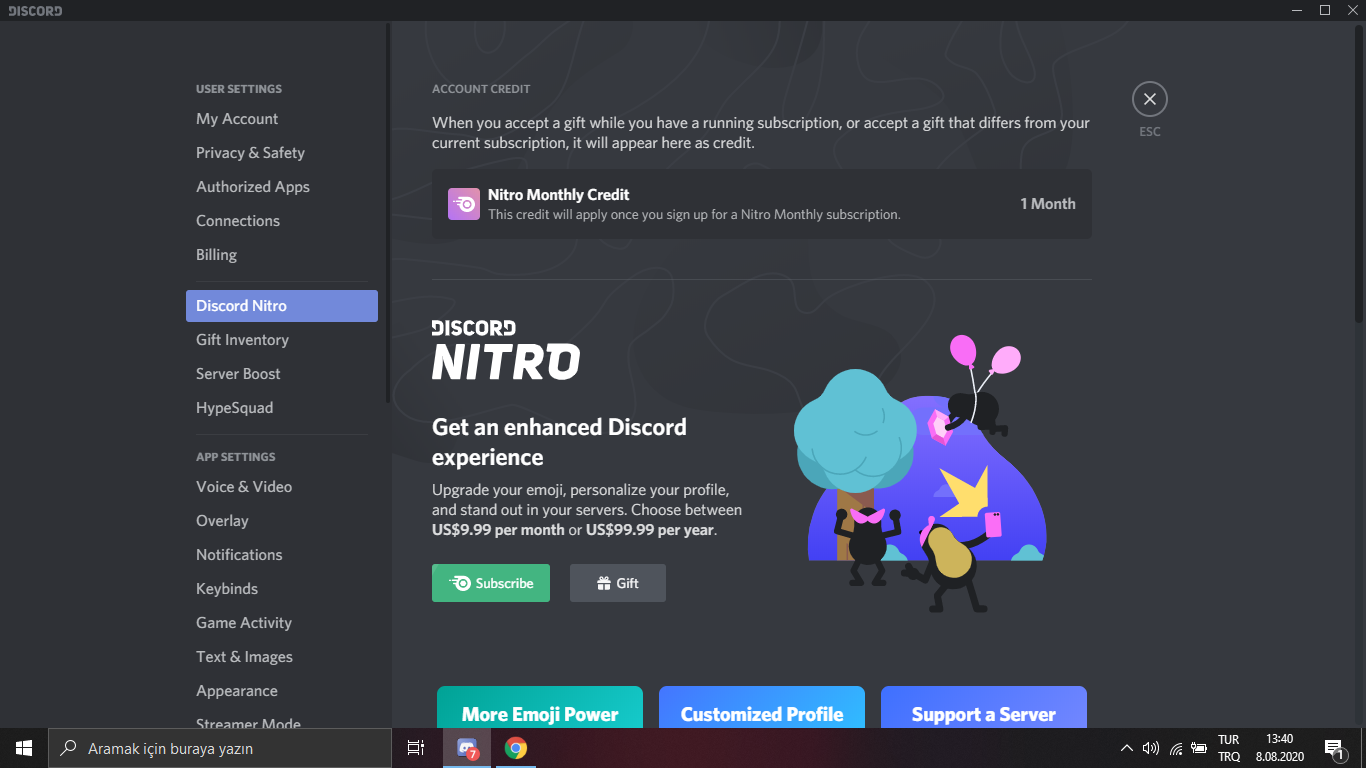Open Gift Inventory
The height and width of the screenshot is (768, 1366).
(x=282, y=340)
